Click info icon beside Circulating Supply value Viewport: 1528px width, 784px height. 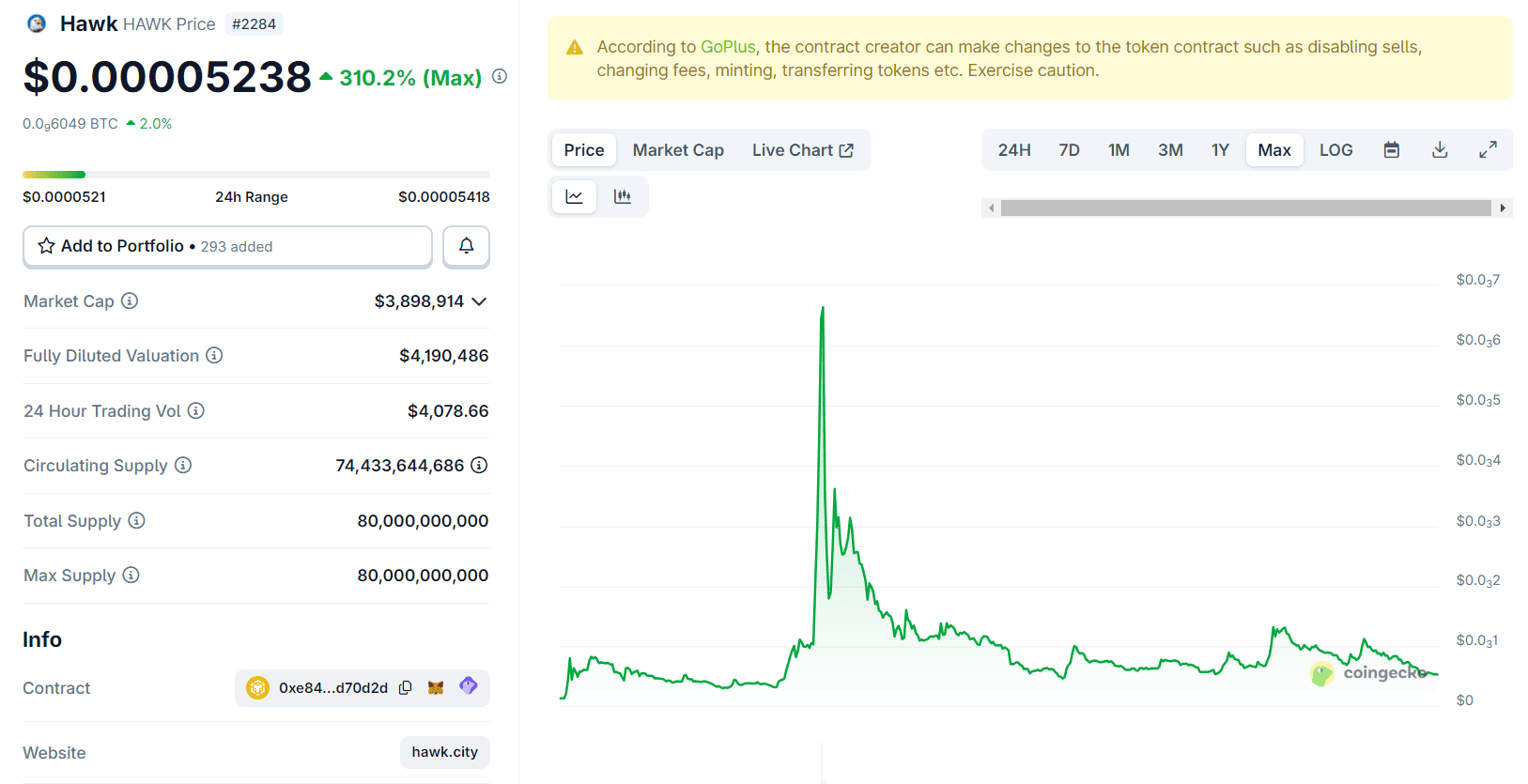[x=479, y=465]
